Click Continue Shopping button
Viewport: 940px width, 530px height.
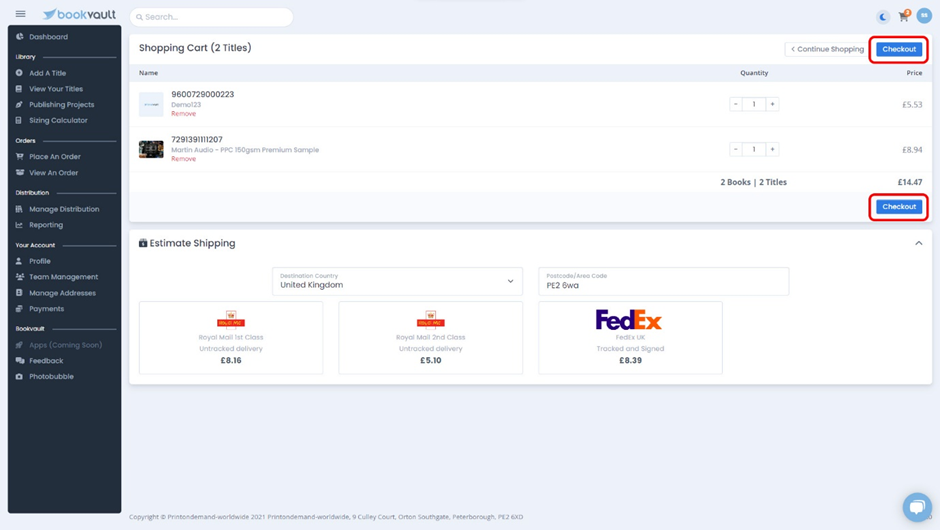(x=827, y=49)
